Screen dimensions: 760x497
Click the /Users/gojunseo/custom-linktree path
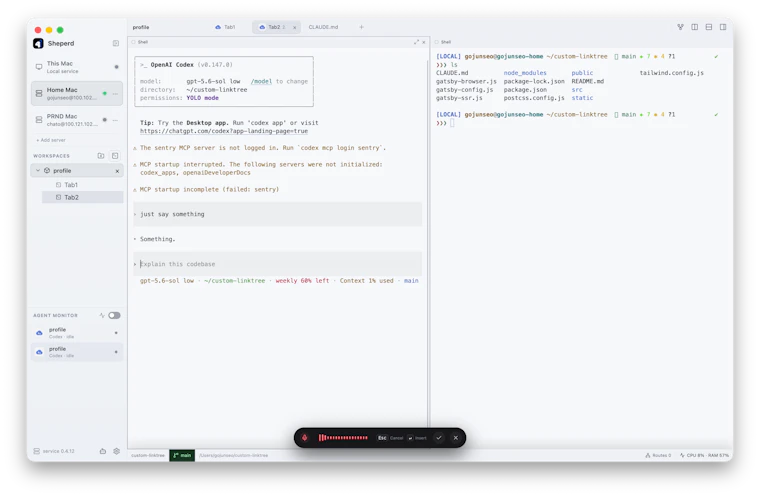(x=234, y=455)
